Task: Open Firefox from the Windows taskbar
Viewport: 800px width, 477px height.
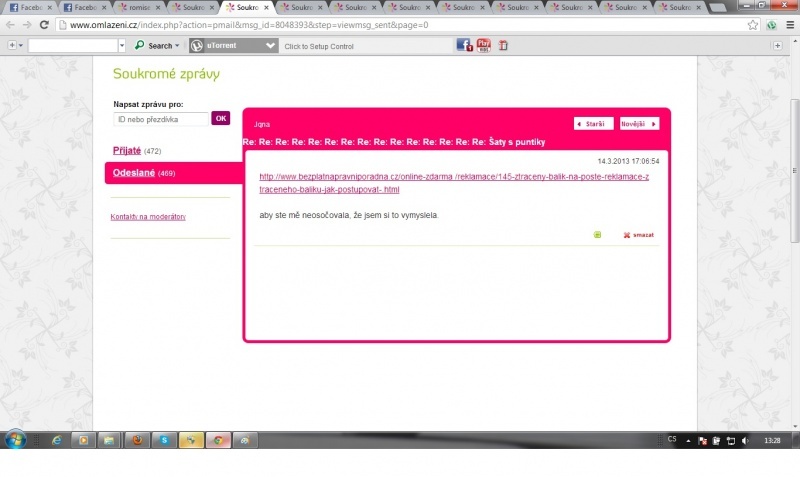Action: (x=137, y=440)
